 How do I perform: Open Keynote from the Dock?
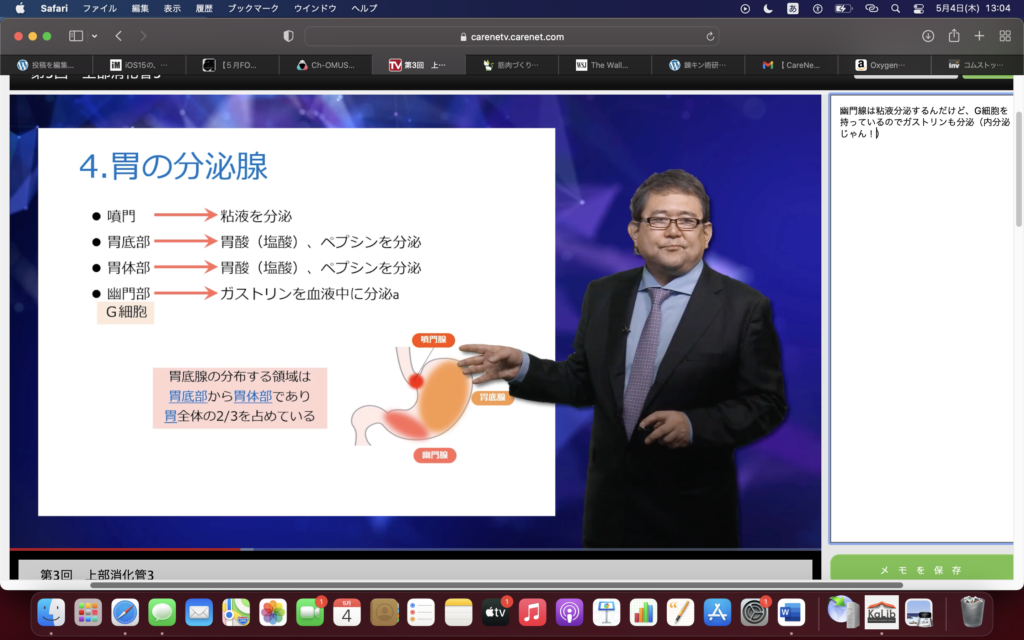pyautogui.click(x=606, y=611)
